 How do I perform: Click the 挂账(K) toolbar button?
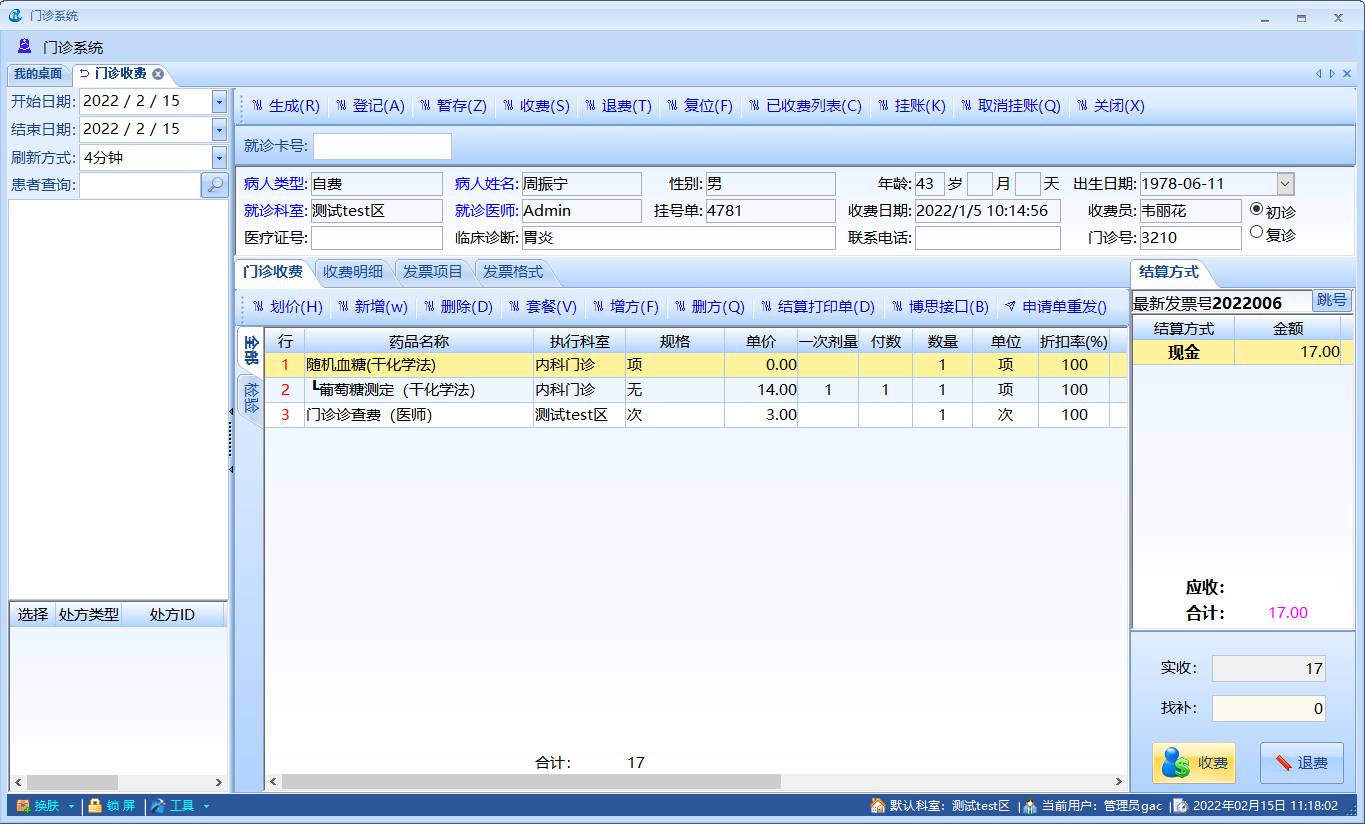[910, 106]
